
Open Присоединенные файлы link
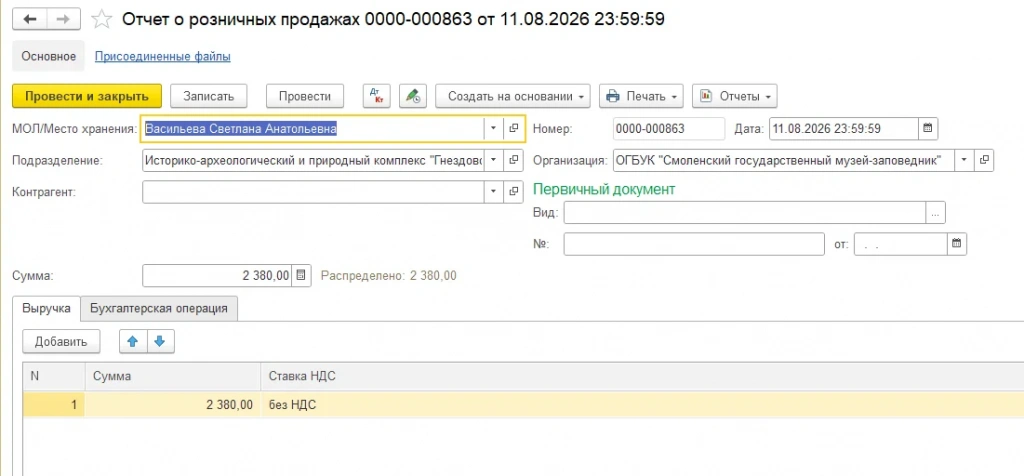tap(163, 56)
